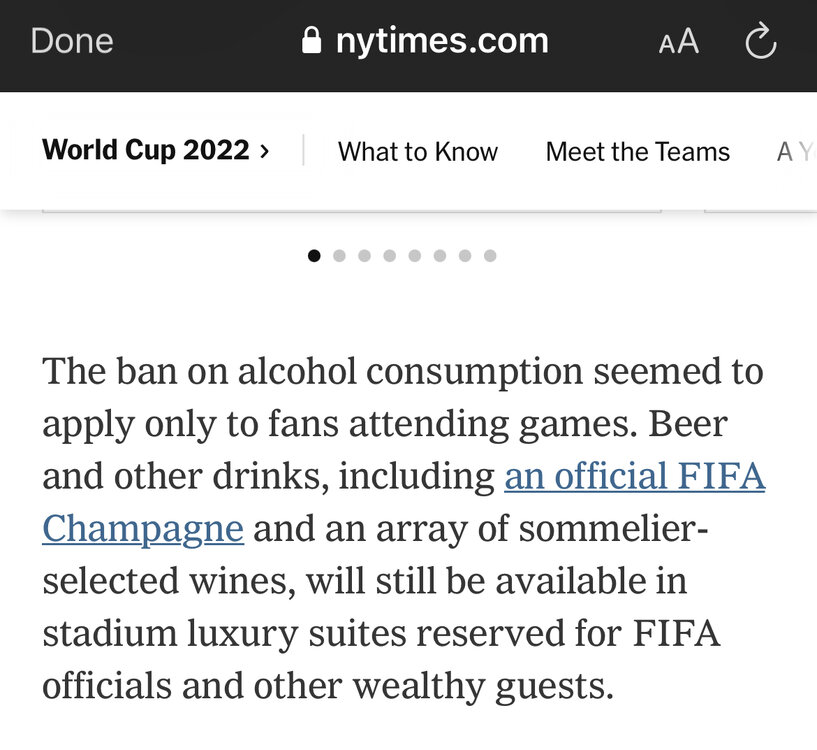817x750 pixels.
Task: Reload the page with the refresh icon
Action: 761,41
